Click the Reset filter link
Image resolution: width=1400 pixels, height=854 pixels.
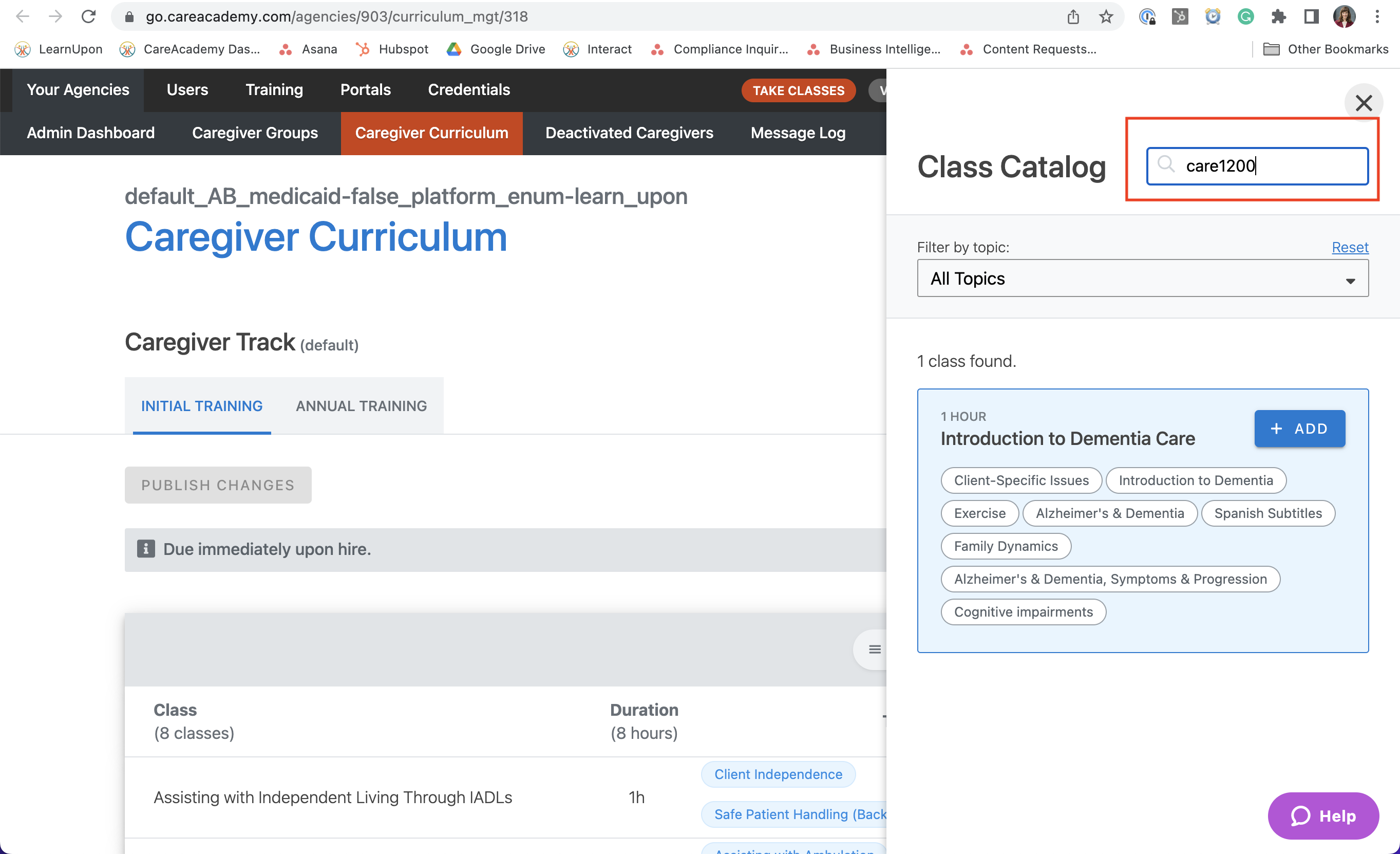click(1350, 247)
